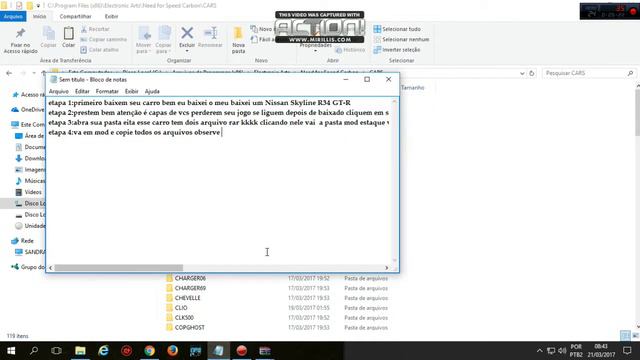Open Task View from the taskbar
640x360 pixels.
[x=57, y=351]
